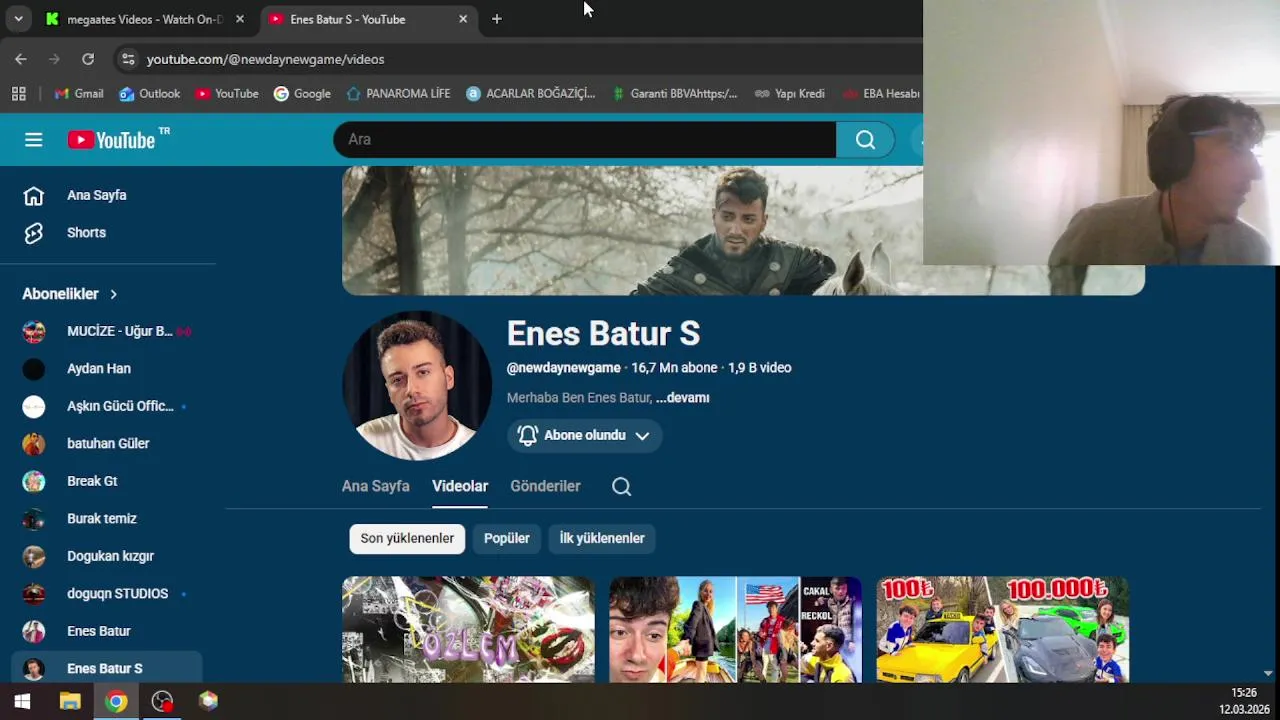1280x720 pixels.
Task: Open the Chrome apps grid icon
Action: pos(18,94)
